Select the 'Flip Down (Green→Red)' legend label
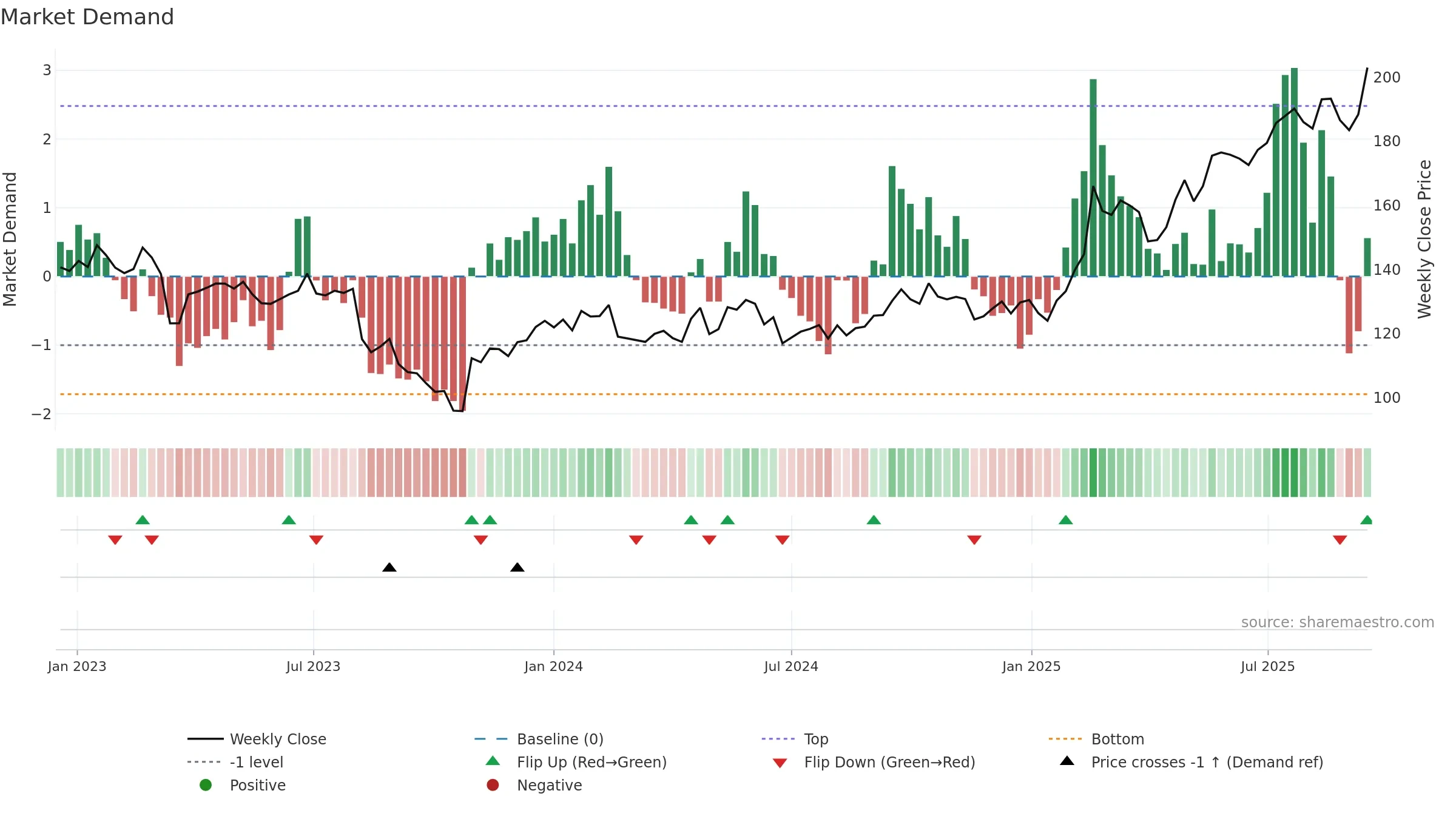This screenshot has width=1456, height=819. [889, 762]
